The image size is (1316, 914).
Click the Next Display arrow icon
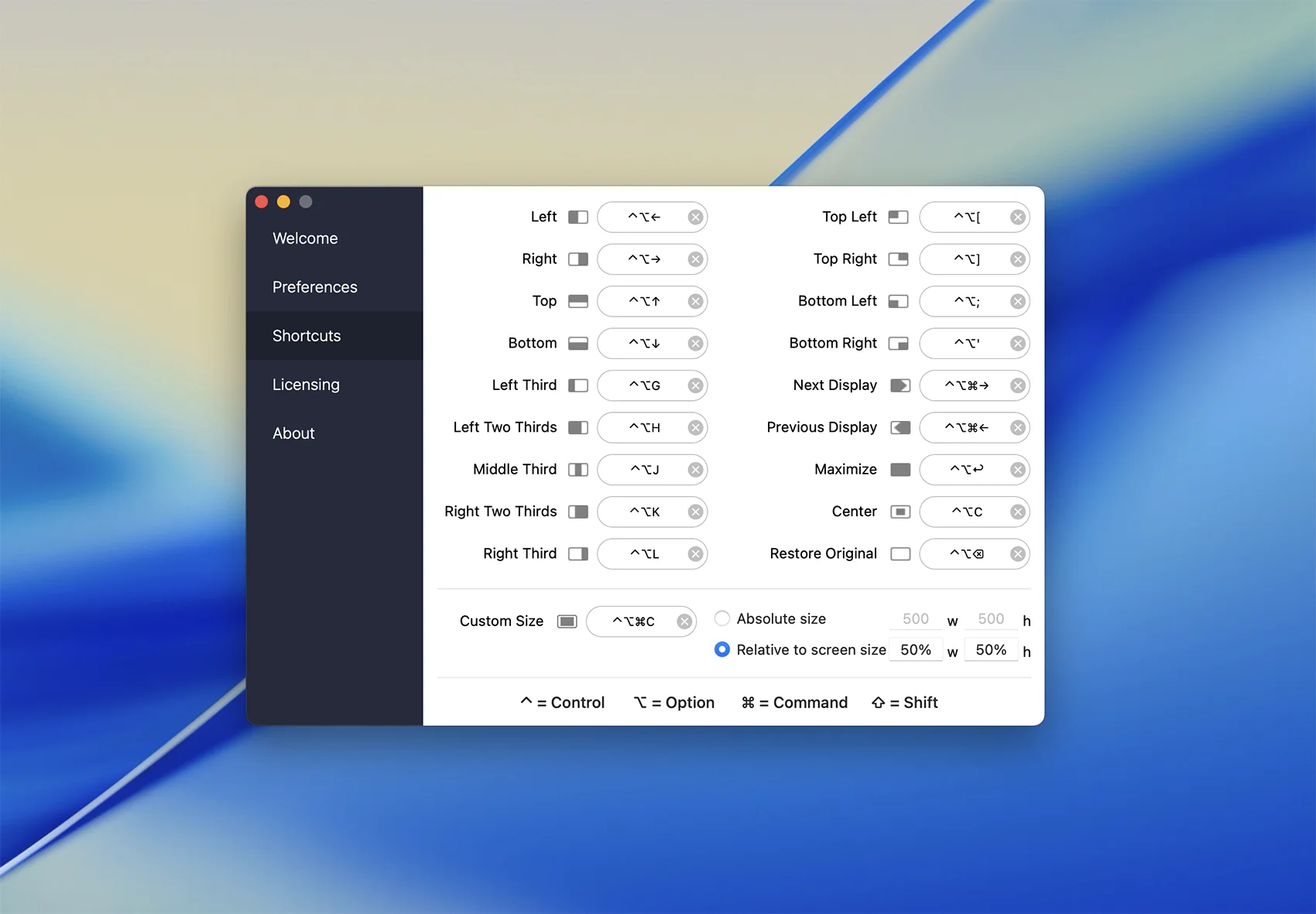pyautogui.click(x=900, y=385)
